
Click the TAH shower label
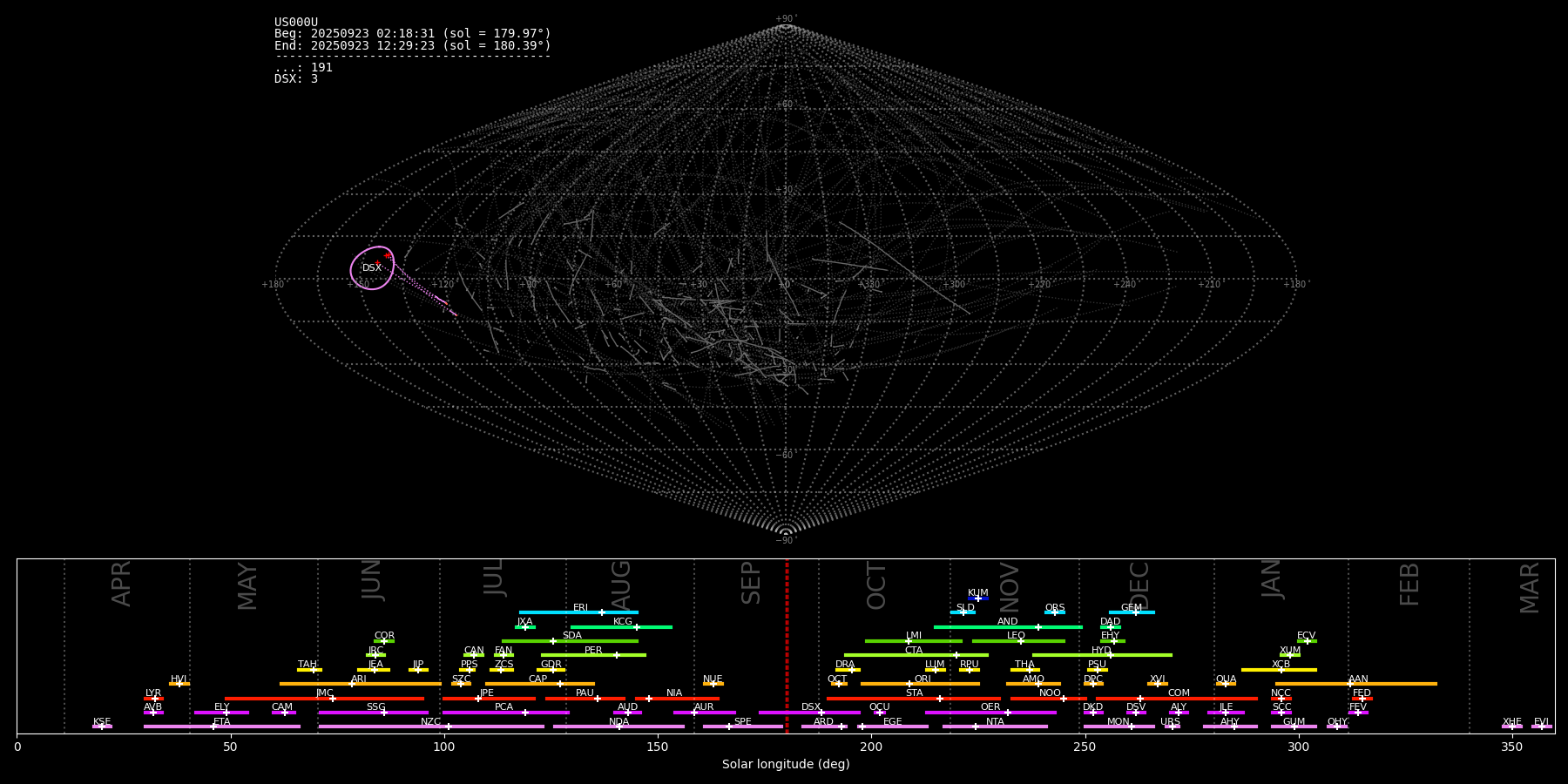(308, 665)
